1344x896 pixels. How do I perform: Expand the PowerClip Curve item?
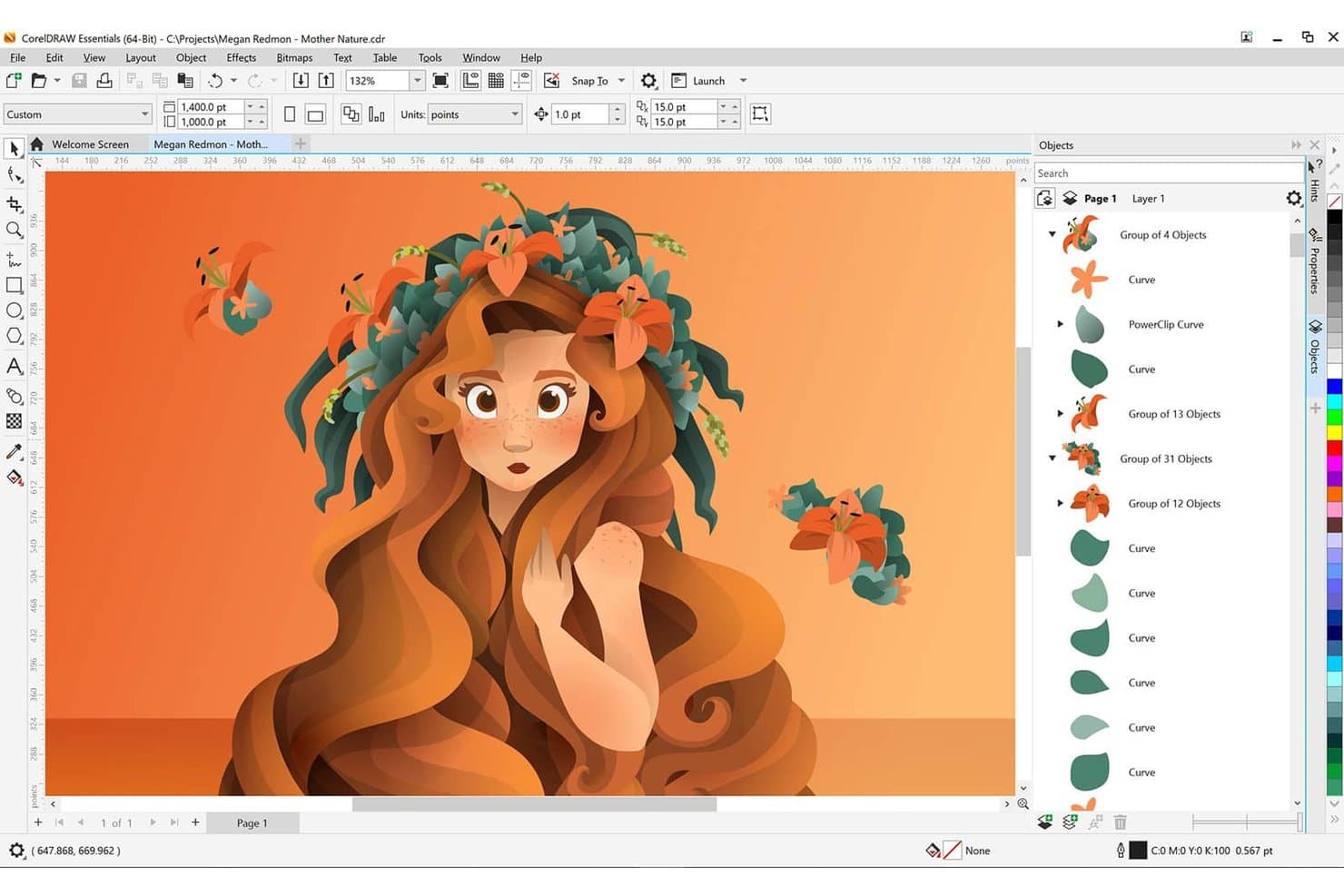pyautogui.click(x=1060, y=324)
